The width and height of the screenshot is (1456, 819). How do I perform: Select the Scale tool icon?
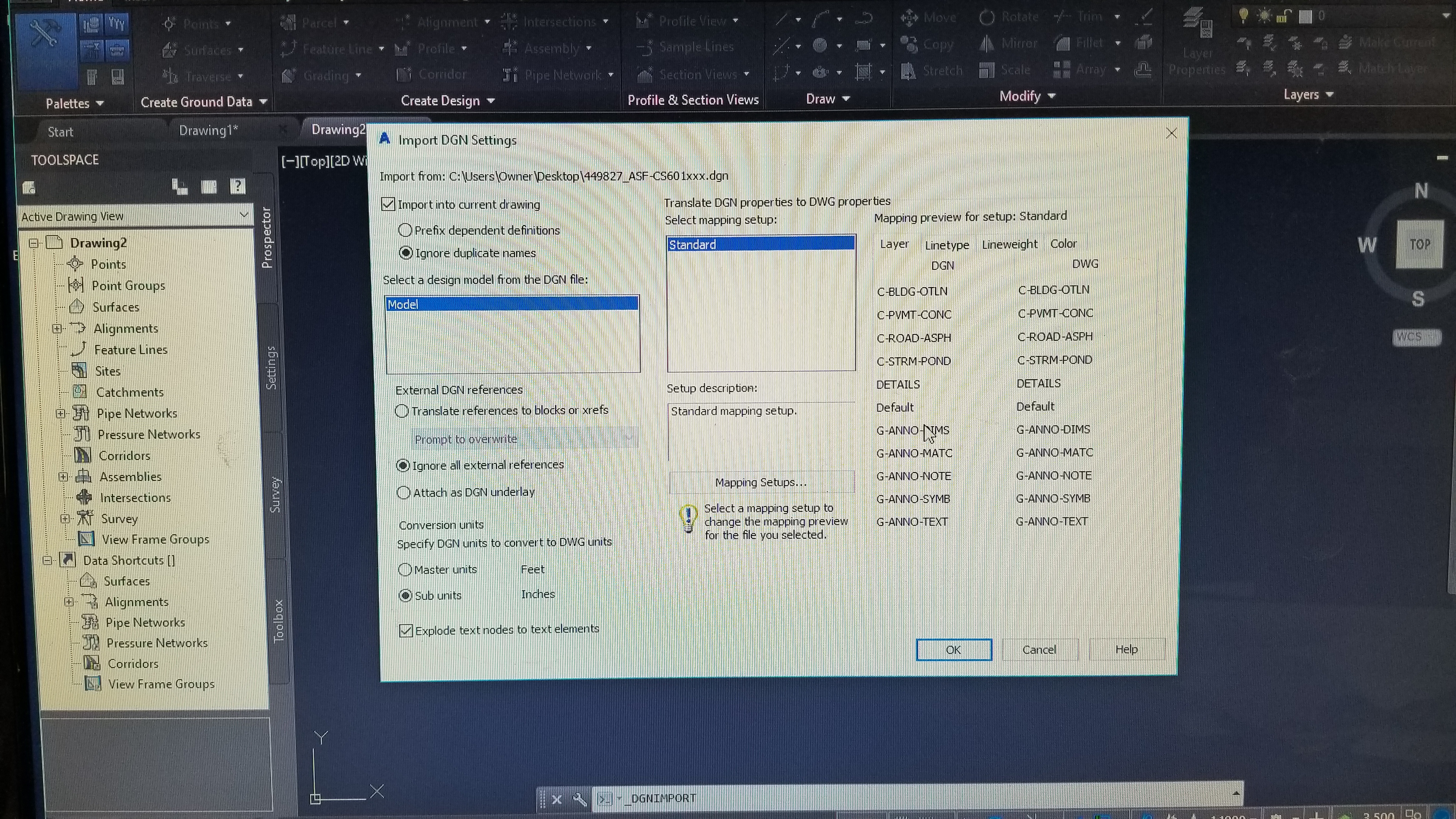pos(987,70)
